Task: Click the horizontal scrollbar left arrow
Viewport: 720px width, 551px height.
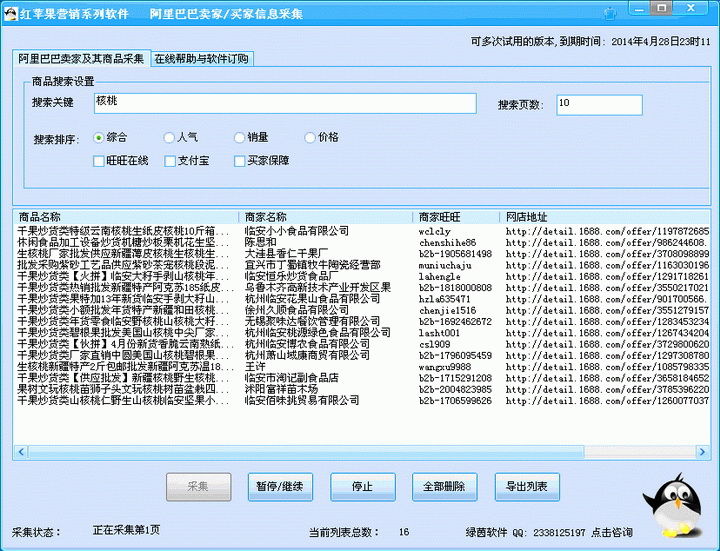Action: (x=21, y=452)
